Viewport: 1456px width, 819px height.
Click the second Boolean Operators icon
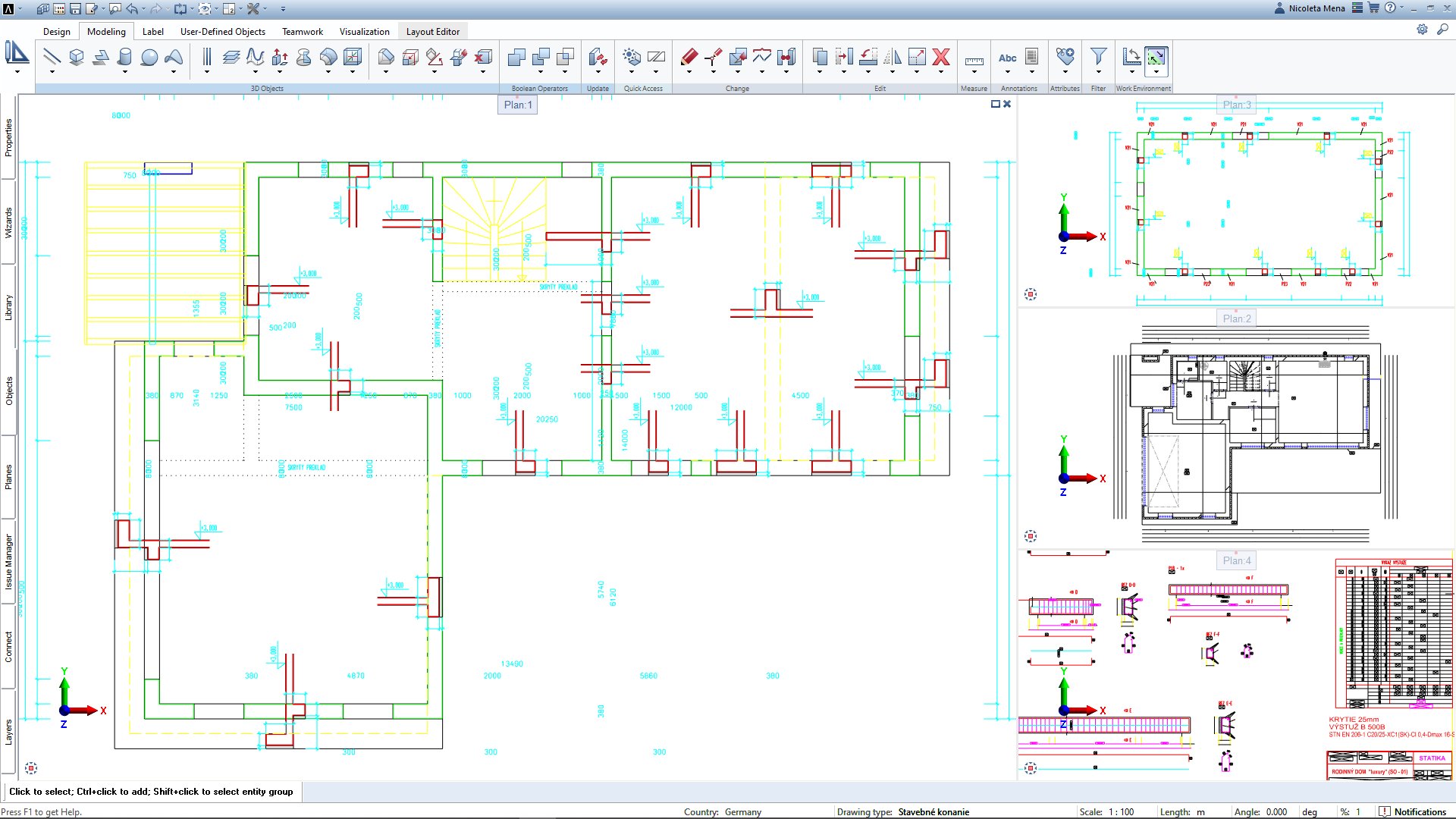(x=541, y=57)
